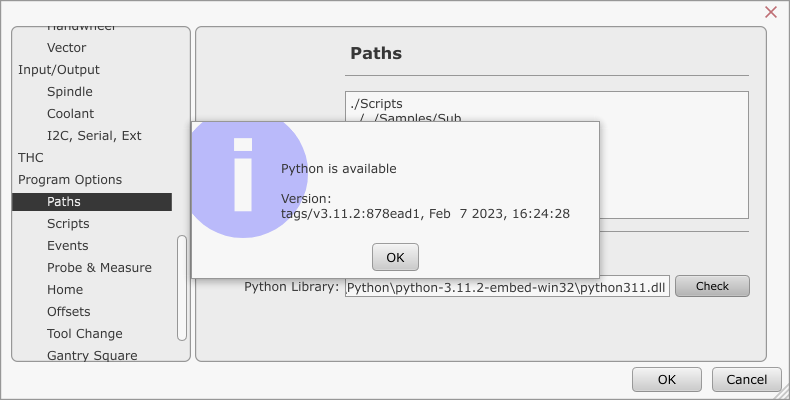Open Coolant settings in the tree
This screenshot has height=400, width=790.
pyautogui.click(x=70, y=113)
